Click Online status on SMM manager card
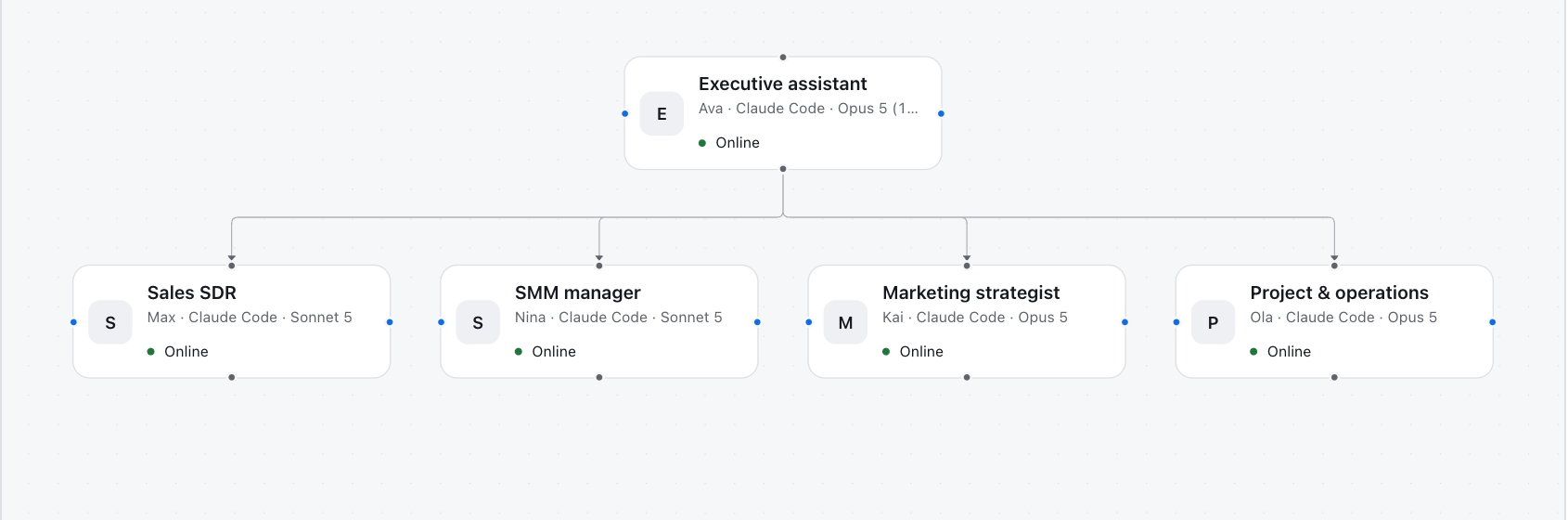This screenshot has width=1568, height=520. coord(546,352)
